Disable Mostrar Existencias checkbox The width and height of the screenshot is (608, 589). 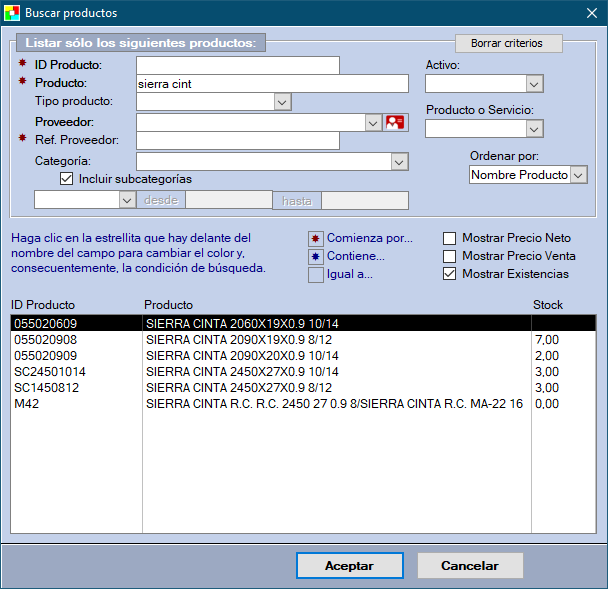[x=450, y=274]
